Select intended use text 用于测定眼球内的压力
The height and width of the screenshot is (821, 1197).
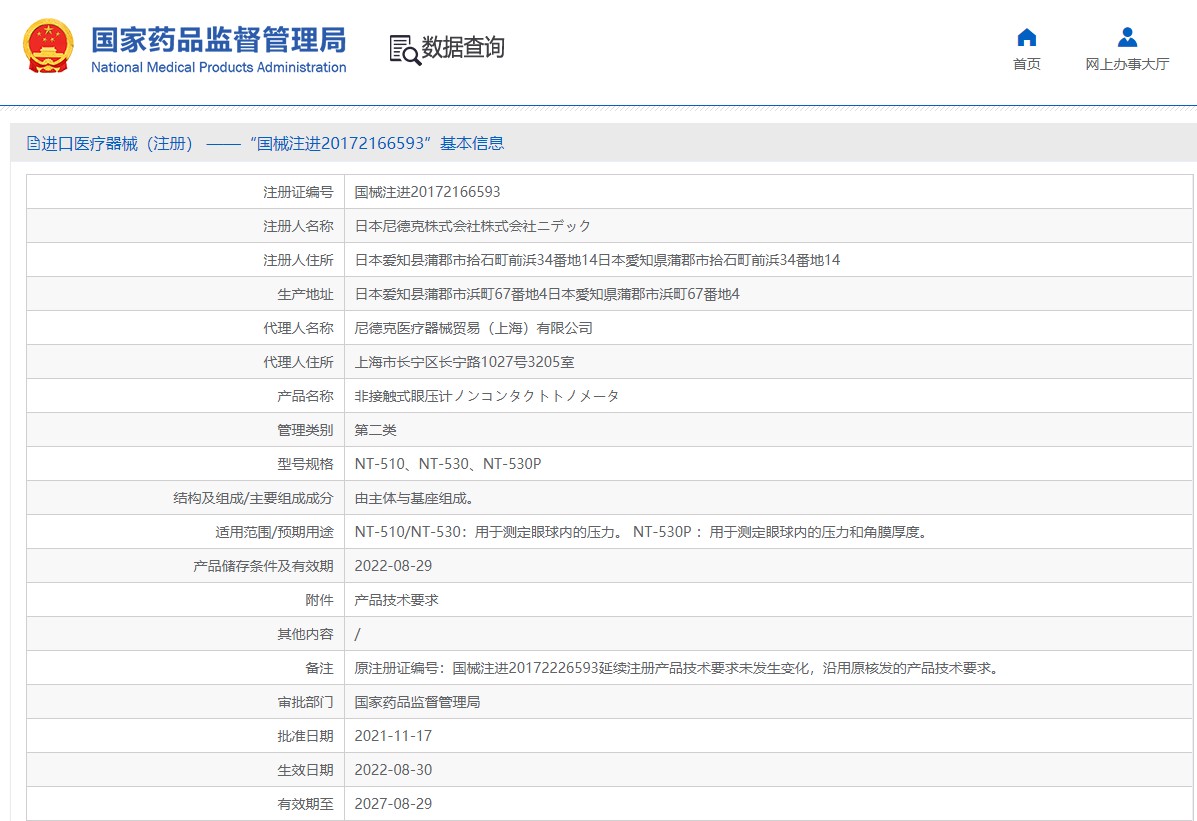(x=642, y=532)
